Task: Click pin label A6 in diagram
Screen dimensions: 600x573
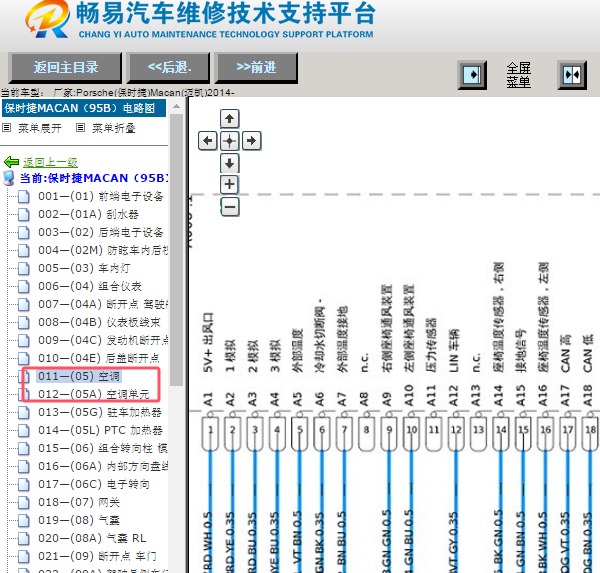Action: click(x=320, y=399)
